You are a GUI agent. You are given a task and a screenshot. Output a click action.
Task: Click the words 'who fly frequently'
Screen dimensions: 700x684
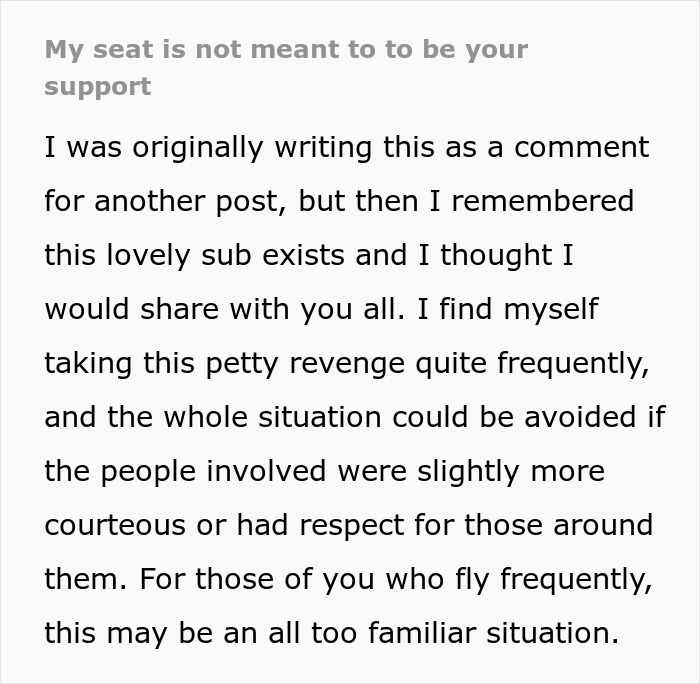519,580
